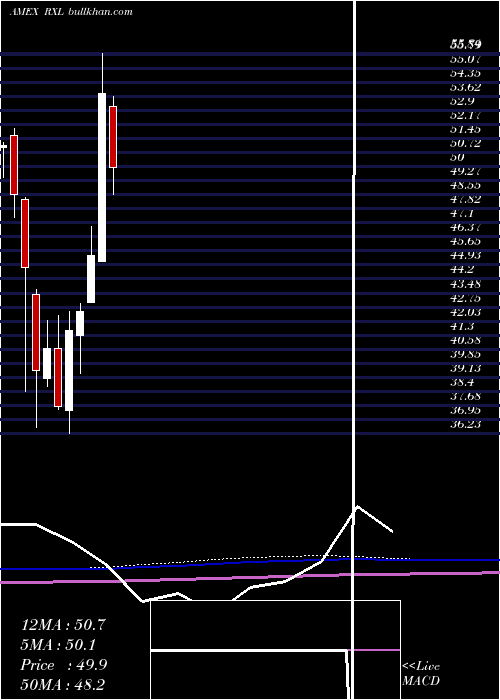Click the 36.95 price axis label

pos(466,410)
